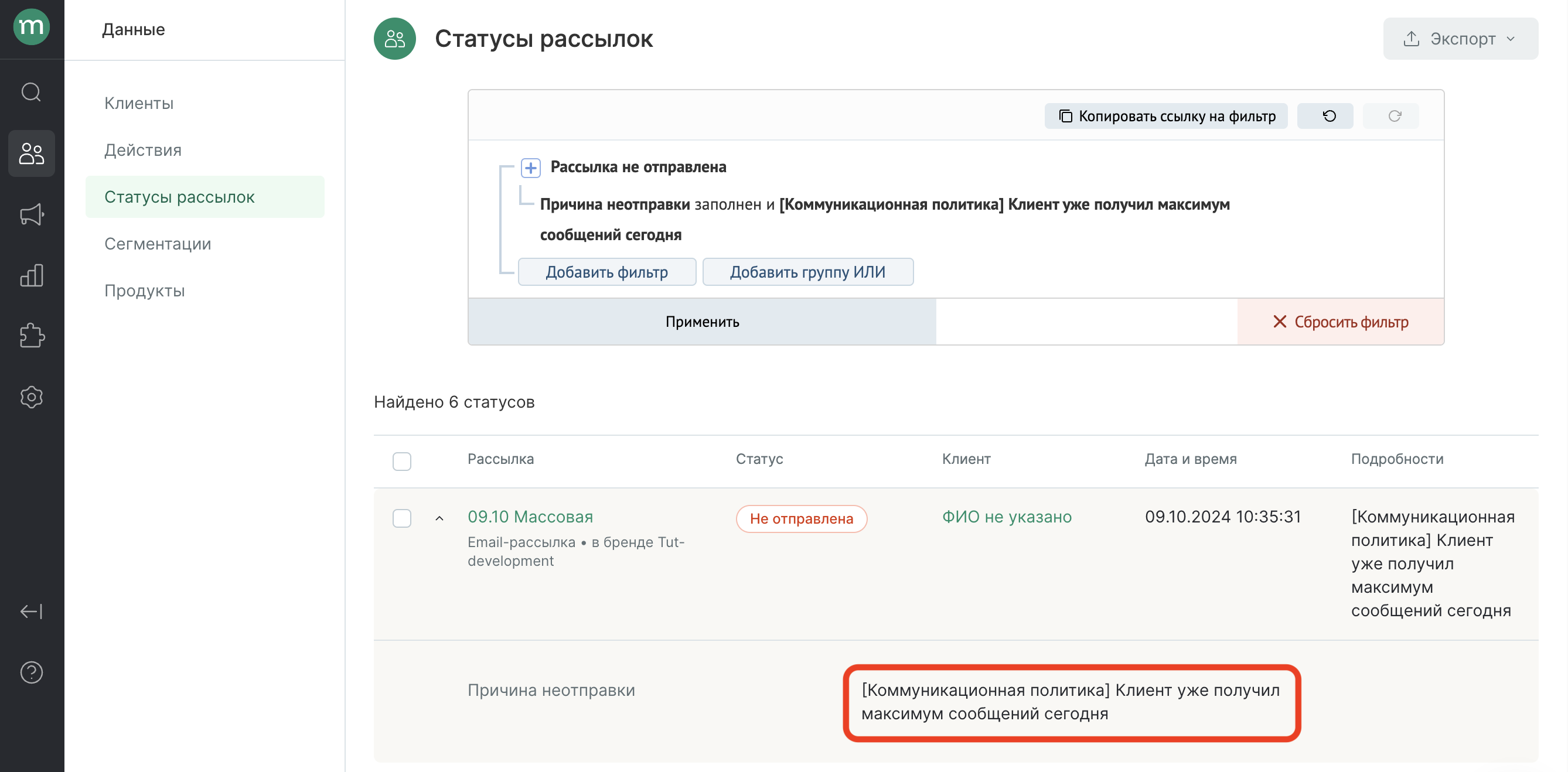Viewport: 1568px width, 772px height.
Task: Check the 09.10 Массовая row checkbox
Action: [402, 518]
